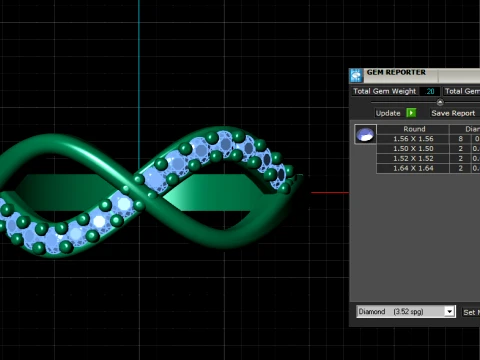480x360 pixels.
Task: Select the 1.52 X 1.52 row
Action: tap(428, 158)
